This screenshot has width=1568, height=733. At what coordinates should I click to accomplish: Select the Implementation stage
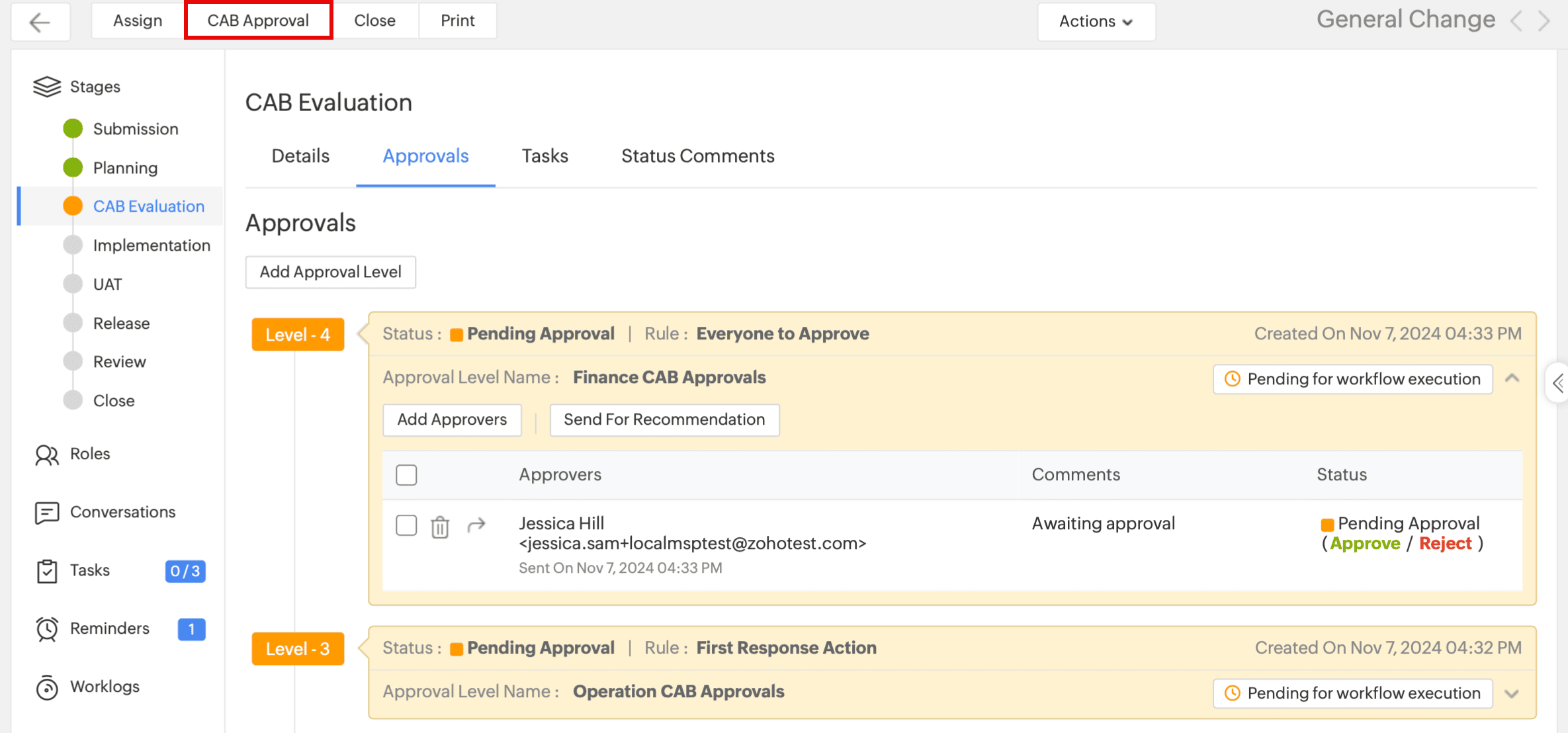(152, 245)
